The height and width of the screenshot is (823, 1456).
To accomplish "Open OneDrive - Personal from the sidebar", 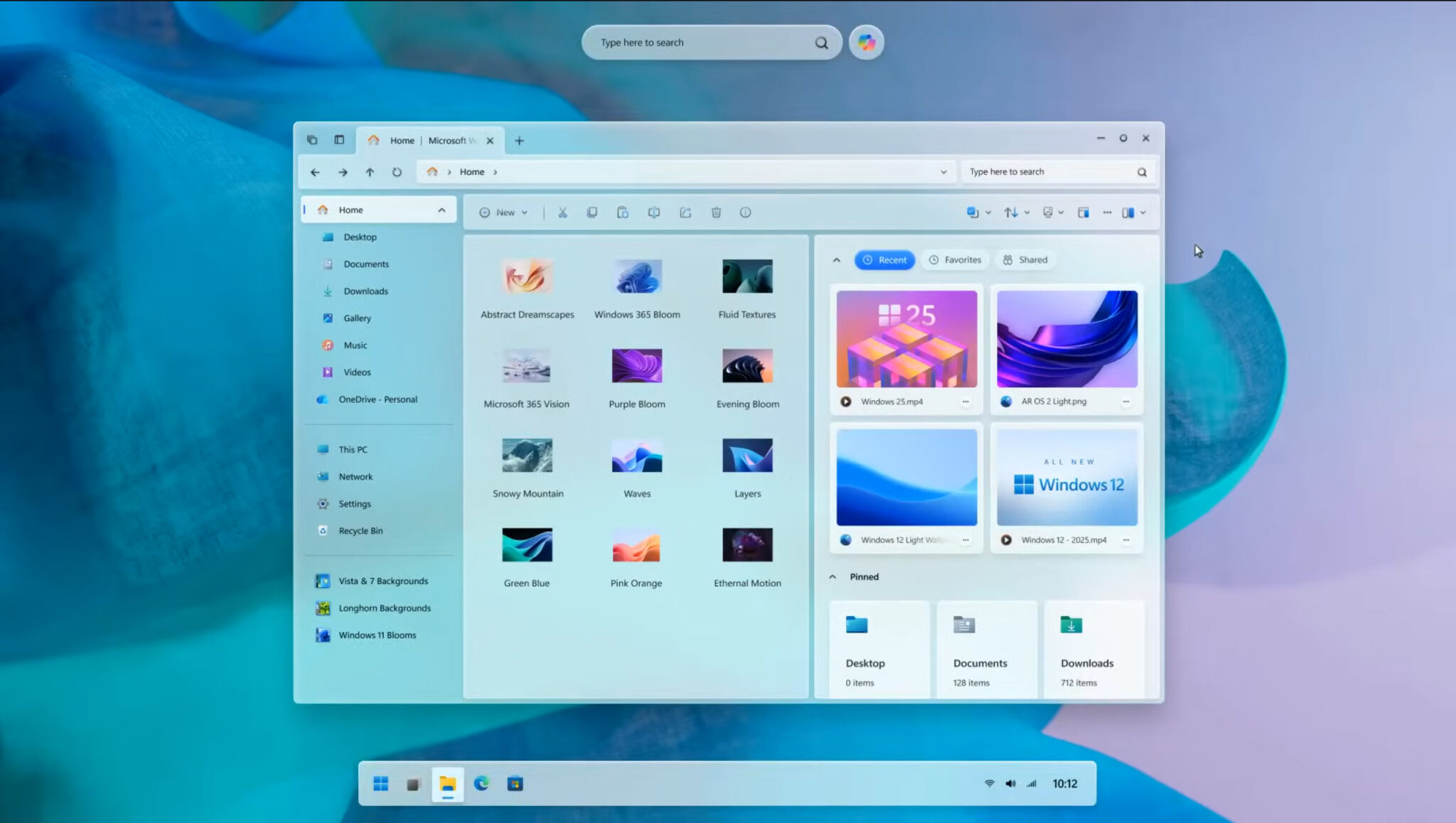I will coord(378,399).
